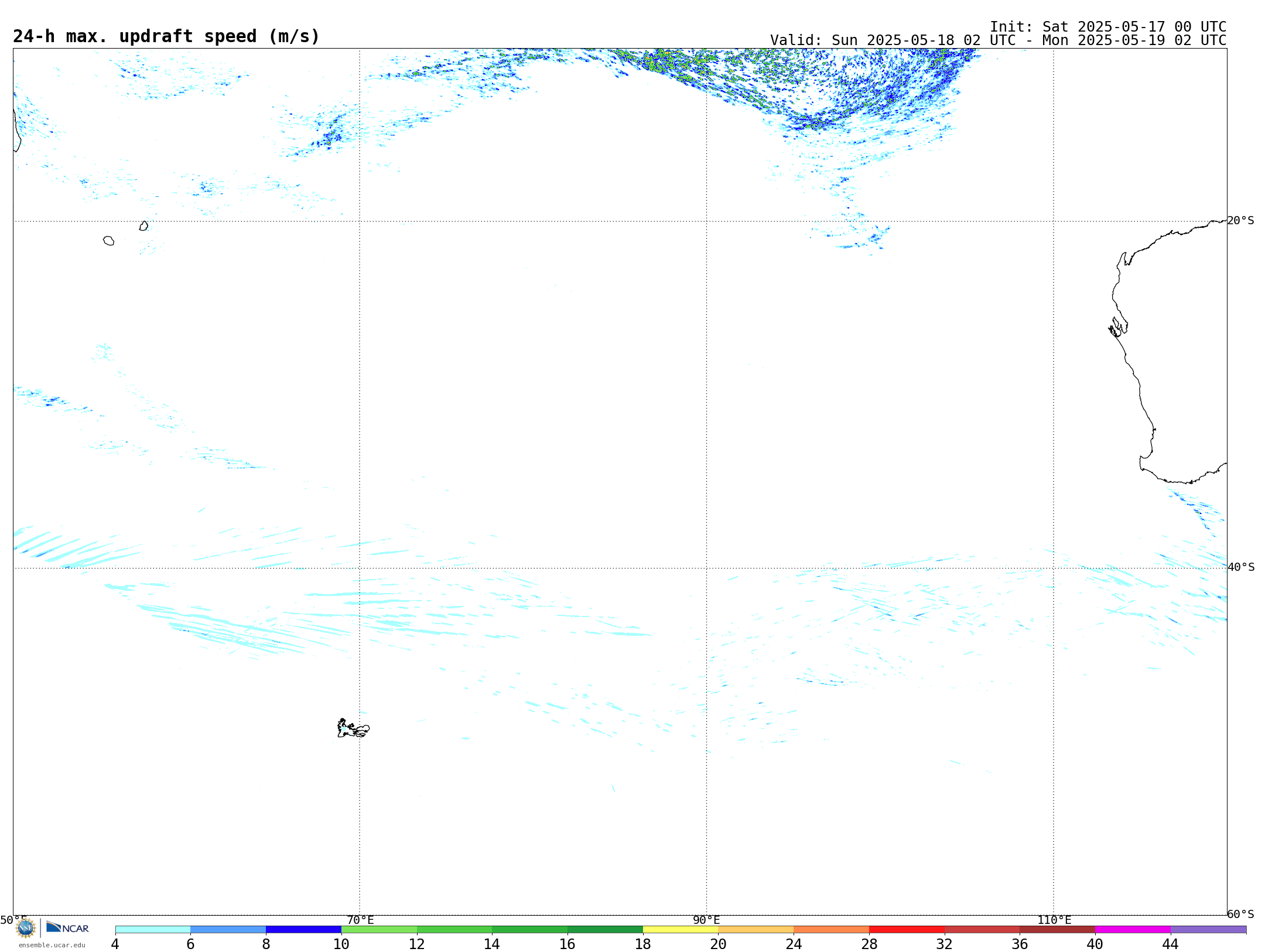Select the purple above-44 colorbar swatch
The height and width of the screenshot is (952, 1265).
pos(1209,930)
